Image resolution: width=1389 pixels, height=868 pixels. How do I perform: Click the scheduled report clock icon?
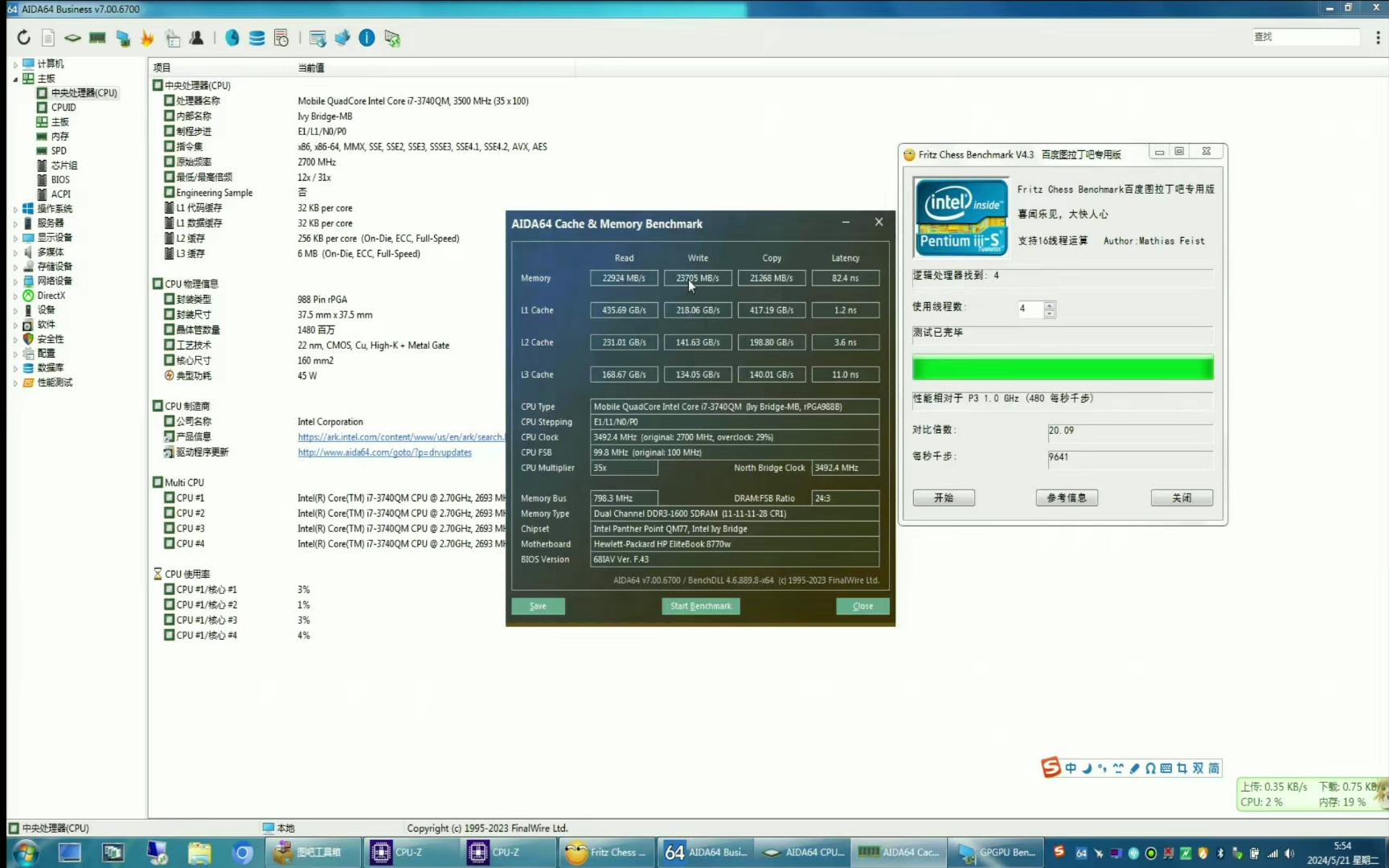tap(281, 38)
